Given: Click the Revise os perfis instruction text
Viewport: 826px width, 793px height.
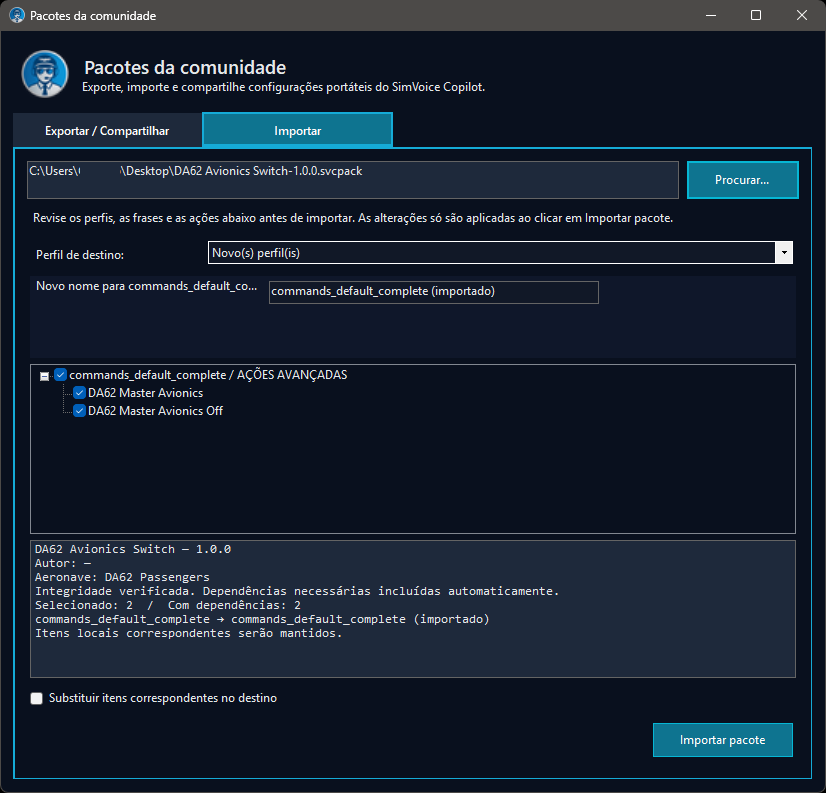Looking at the screenshot, I should pos(353,218).
